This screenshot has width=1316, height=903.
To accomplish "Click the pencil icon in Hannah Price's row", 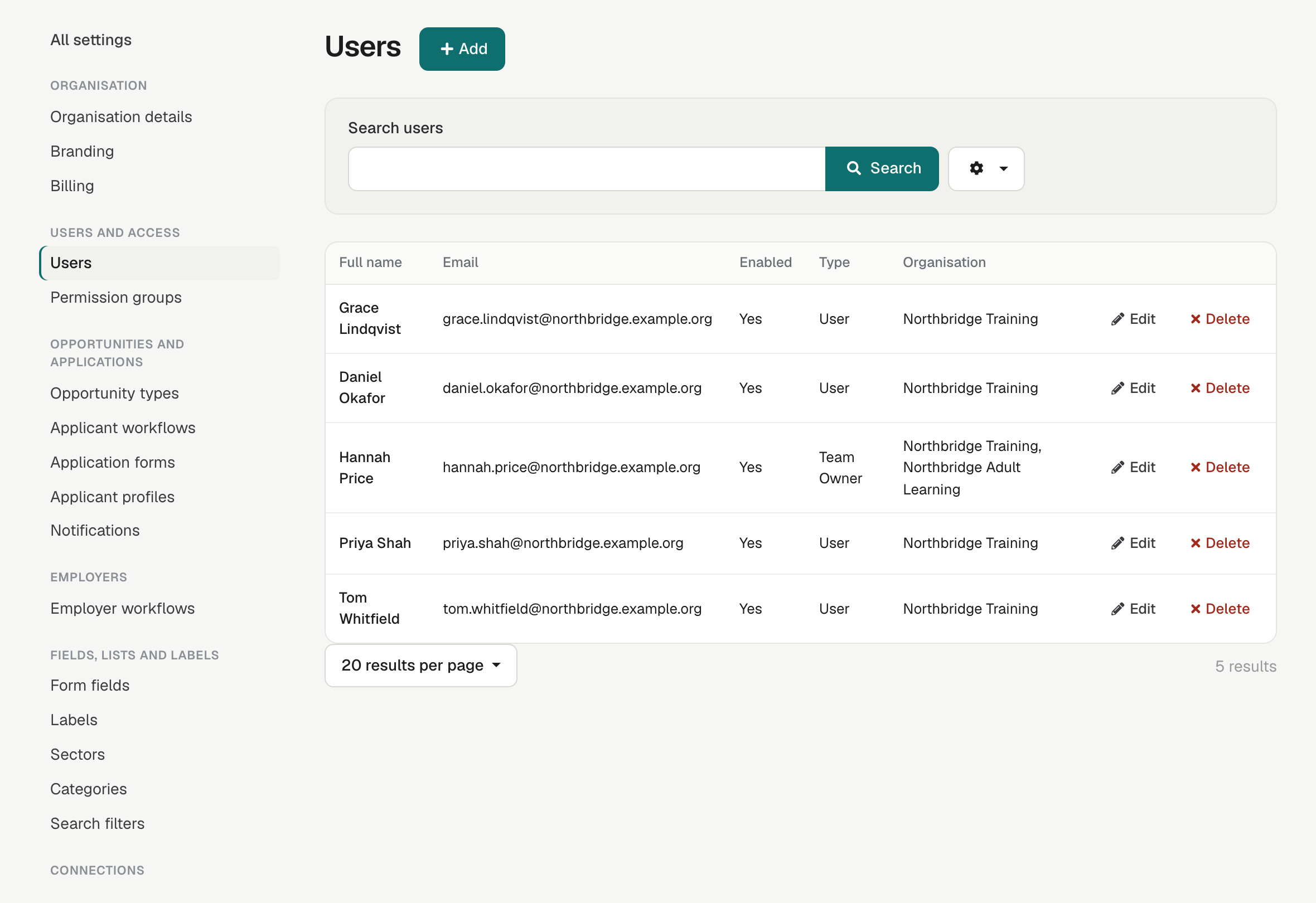I will click(1117, 468).
